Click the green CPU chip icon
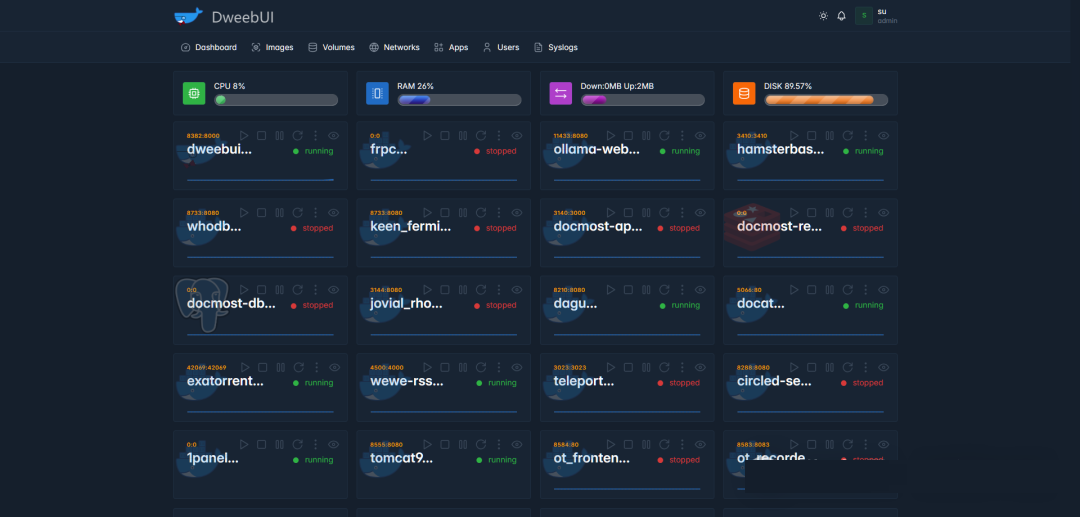 tap(194, 94)
